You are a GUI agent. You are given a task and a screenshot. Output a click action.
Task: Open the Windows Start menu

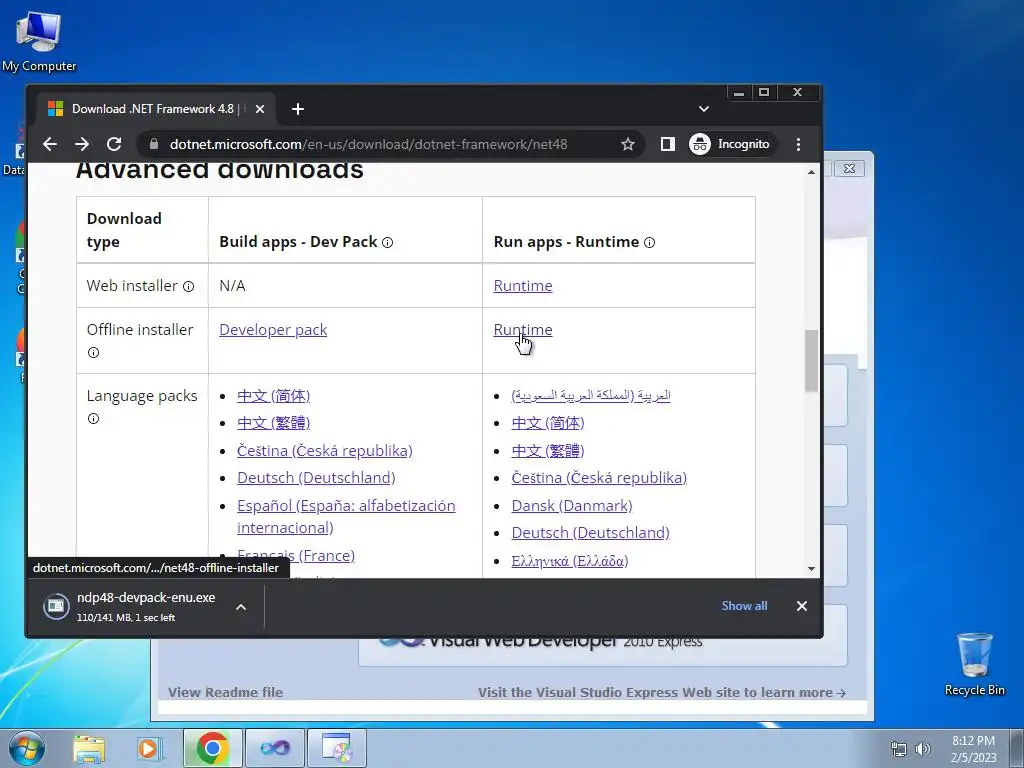(x=26, y=748)
